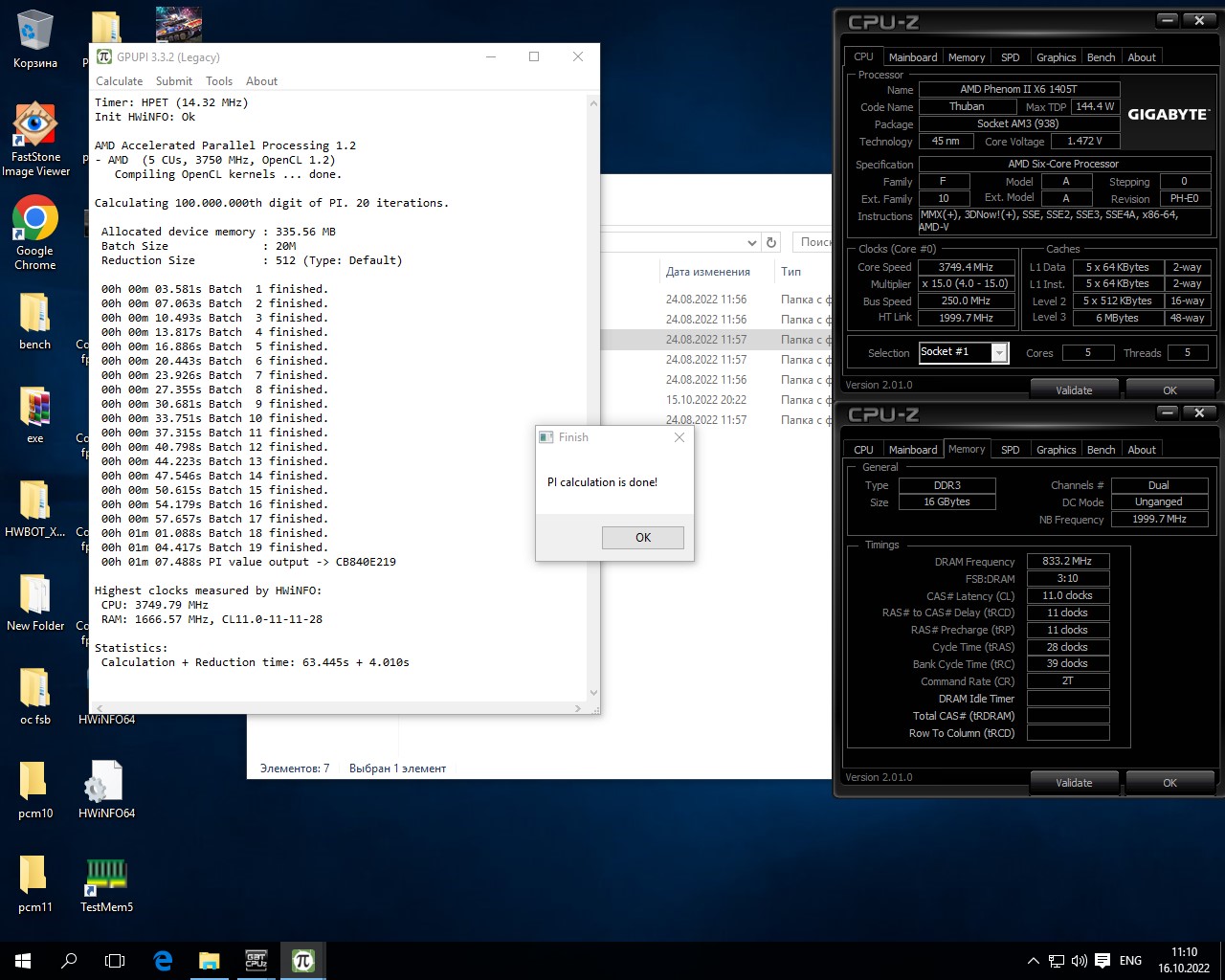The image size is (1225, 980).
Task: Click Validate in upper CPU-Z window
Action: 1074,390
